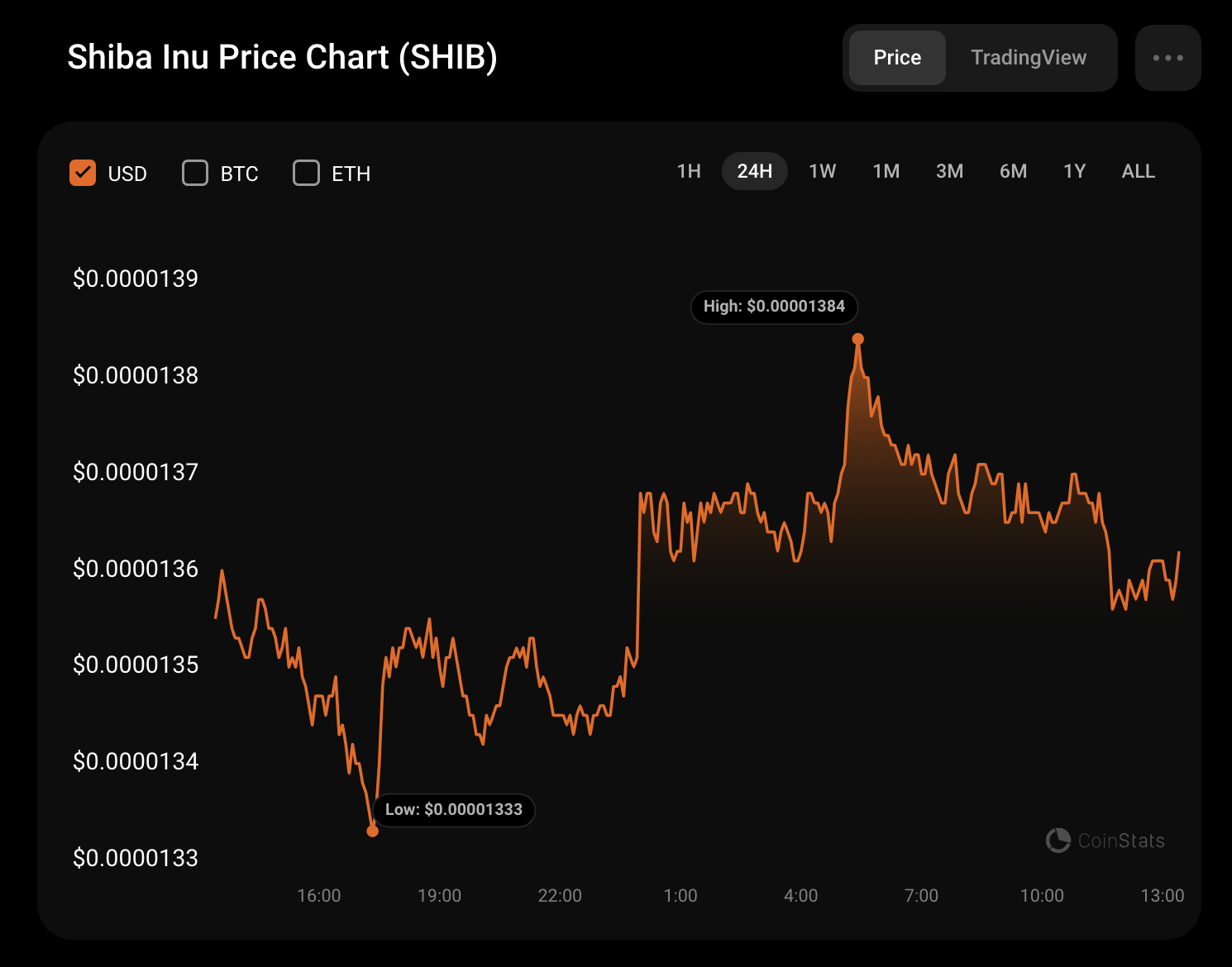Click the High price marker dot
Image resolution: width=1232 pixels, height=967 pixels.
[858, 339]
